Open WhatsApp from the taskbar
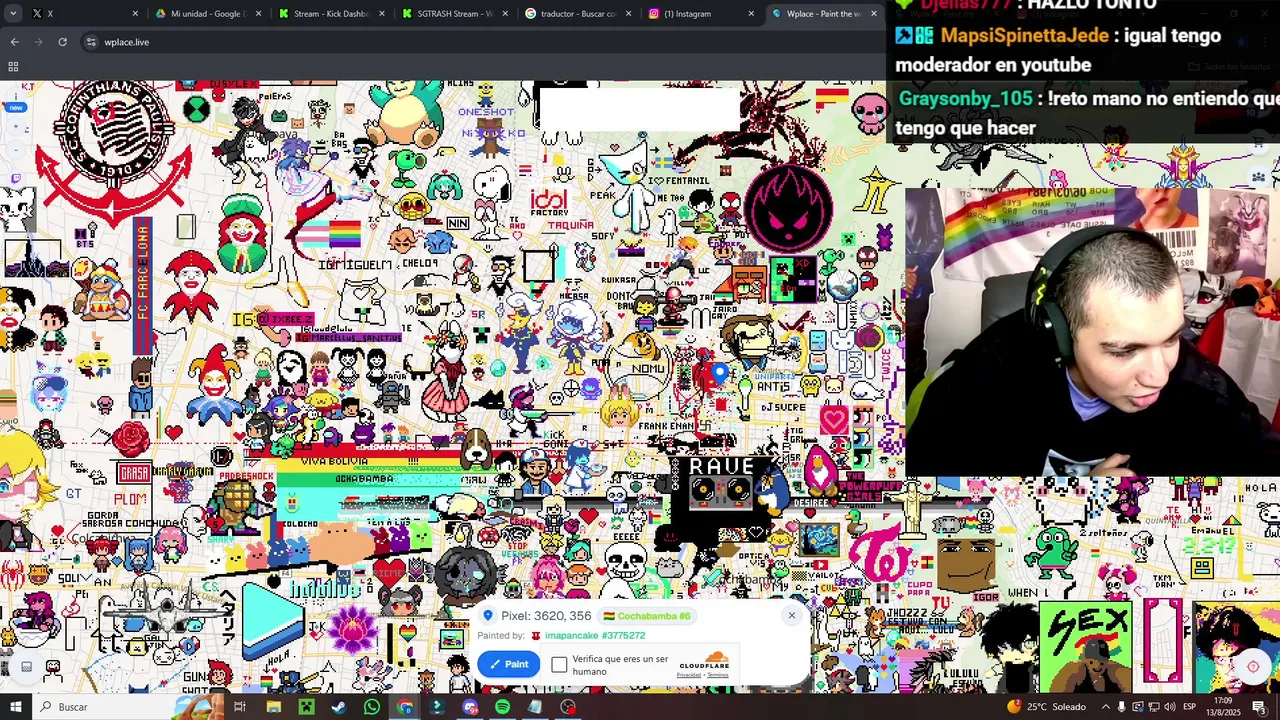 pyautogui.click(x=371, y=707)
